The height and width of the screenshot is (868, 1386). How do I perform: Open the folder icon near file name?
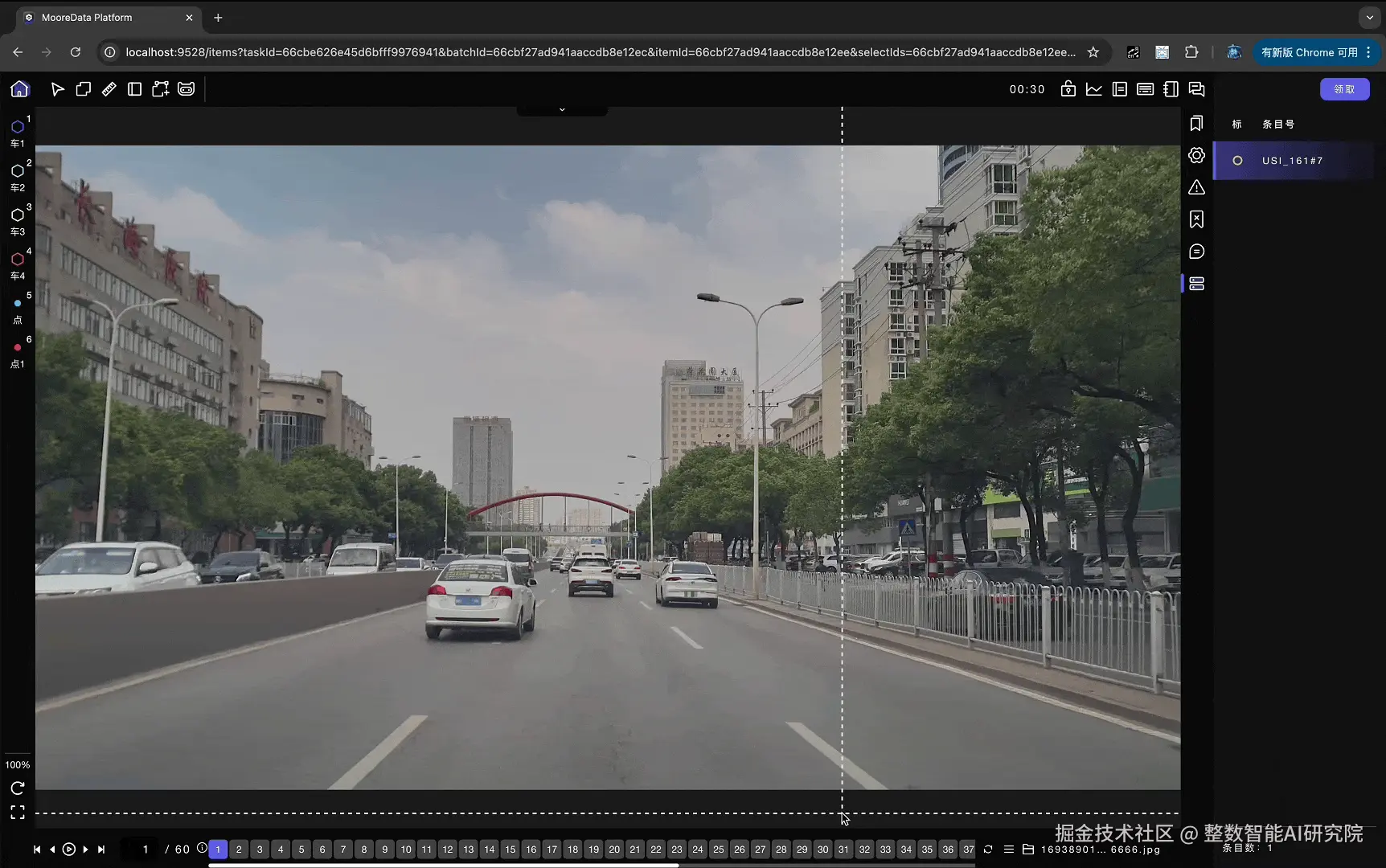(1028, 850)
